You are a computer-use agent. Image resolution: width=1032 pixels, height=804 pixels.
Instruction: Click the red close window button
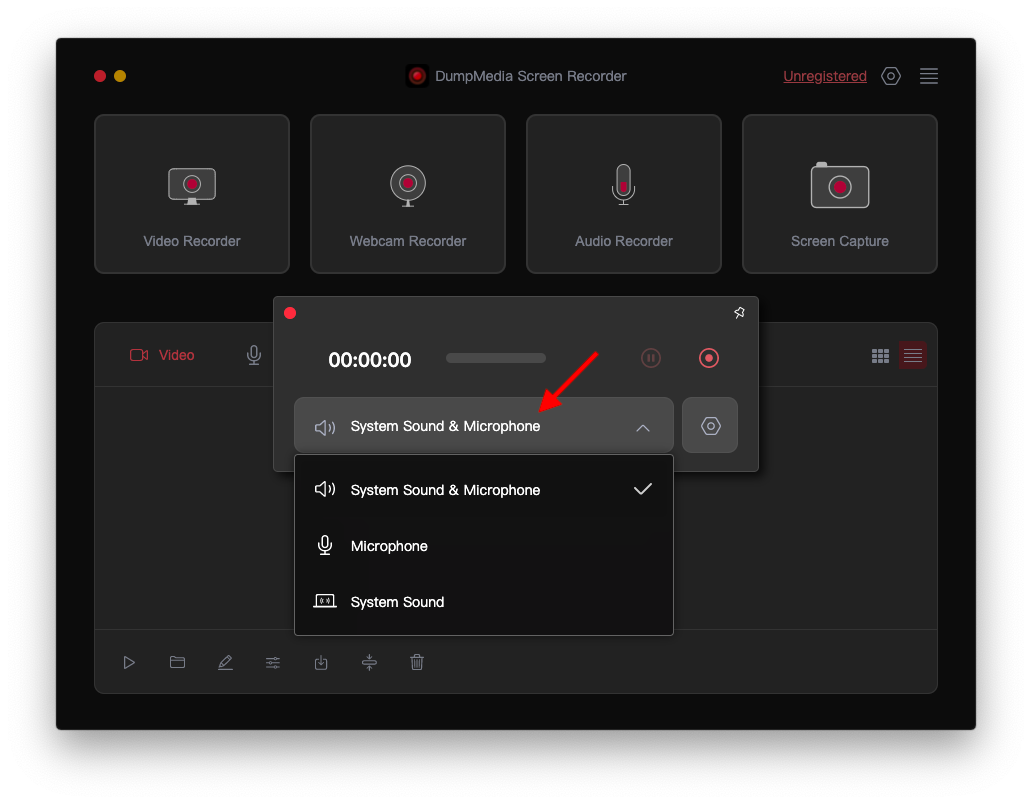[100, 76]
